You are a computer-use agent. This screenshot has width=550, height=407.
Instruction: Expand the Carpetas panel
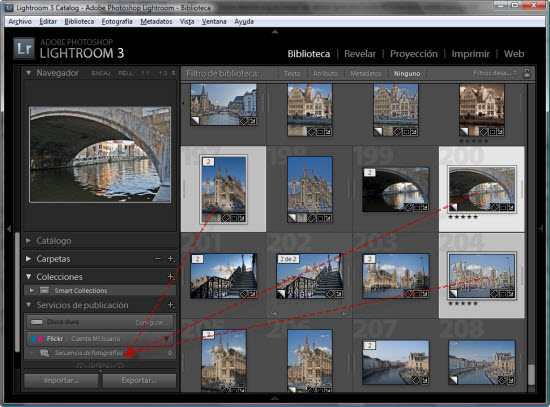tap(28, 259)
